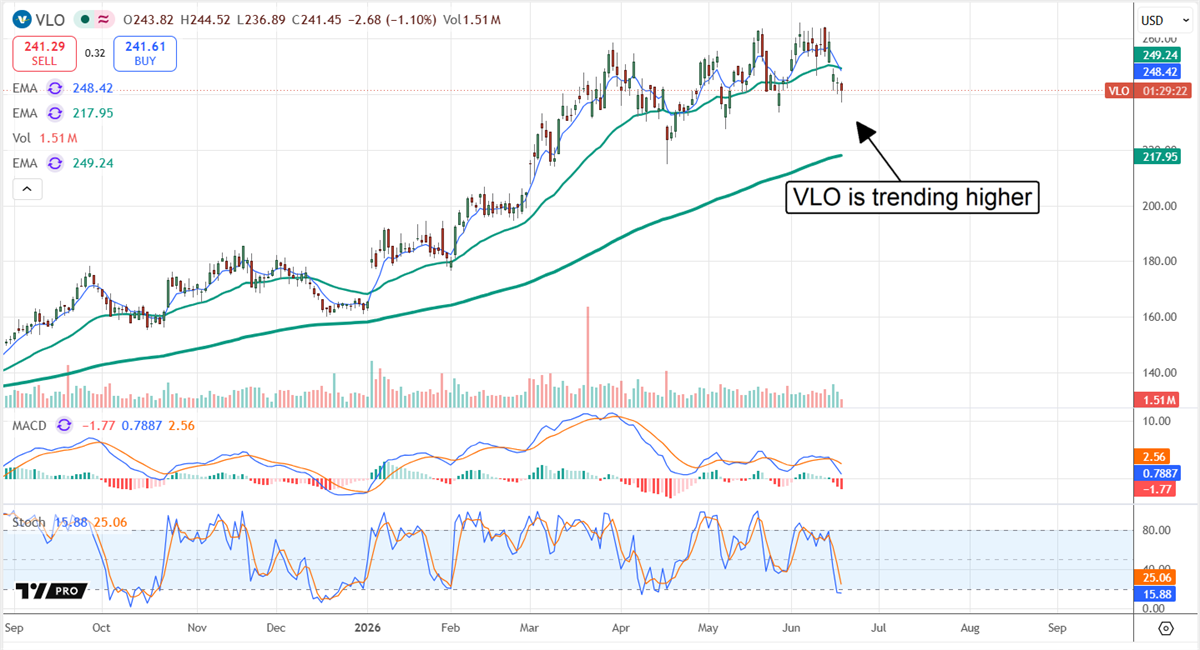This screenshot has height=650, width=1200.
Task: Click the May label on time axis
Action: pos(709,629)
